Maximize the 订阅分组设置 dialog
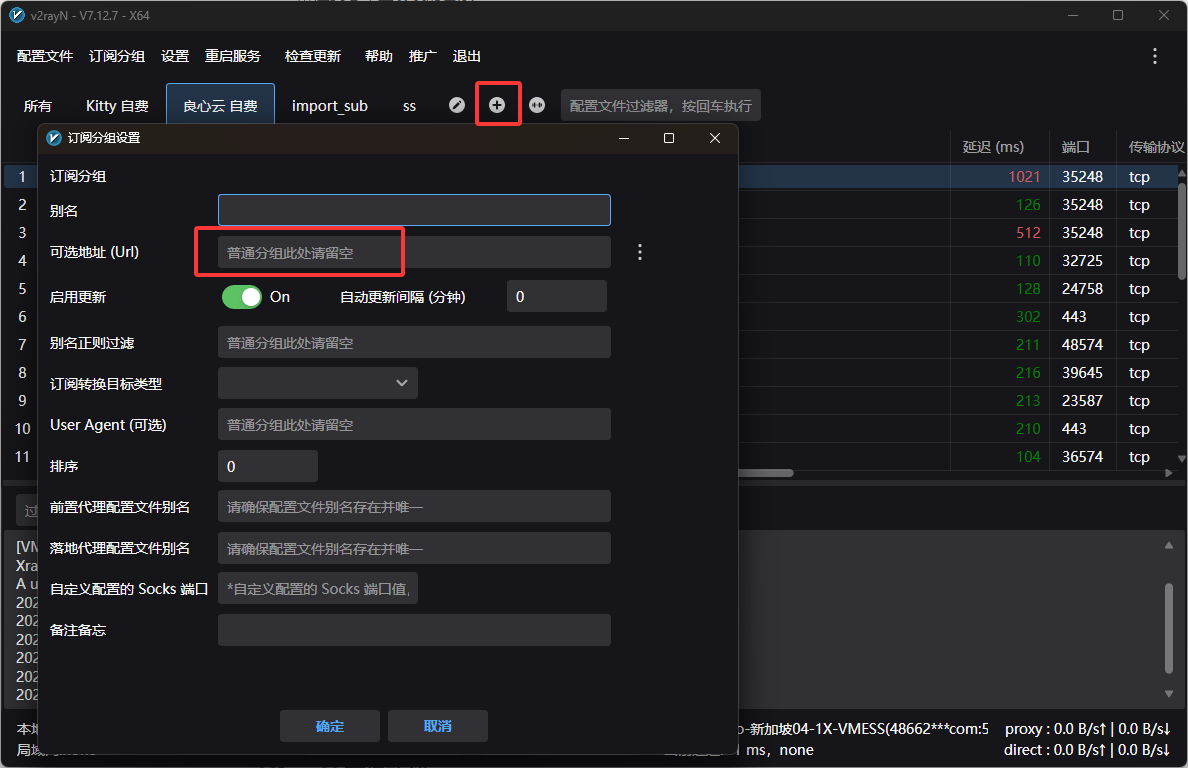 pyautogui.click(x=669, y=138)
